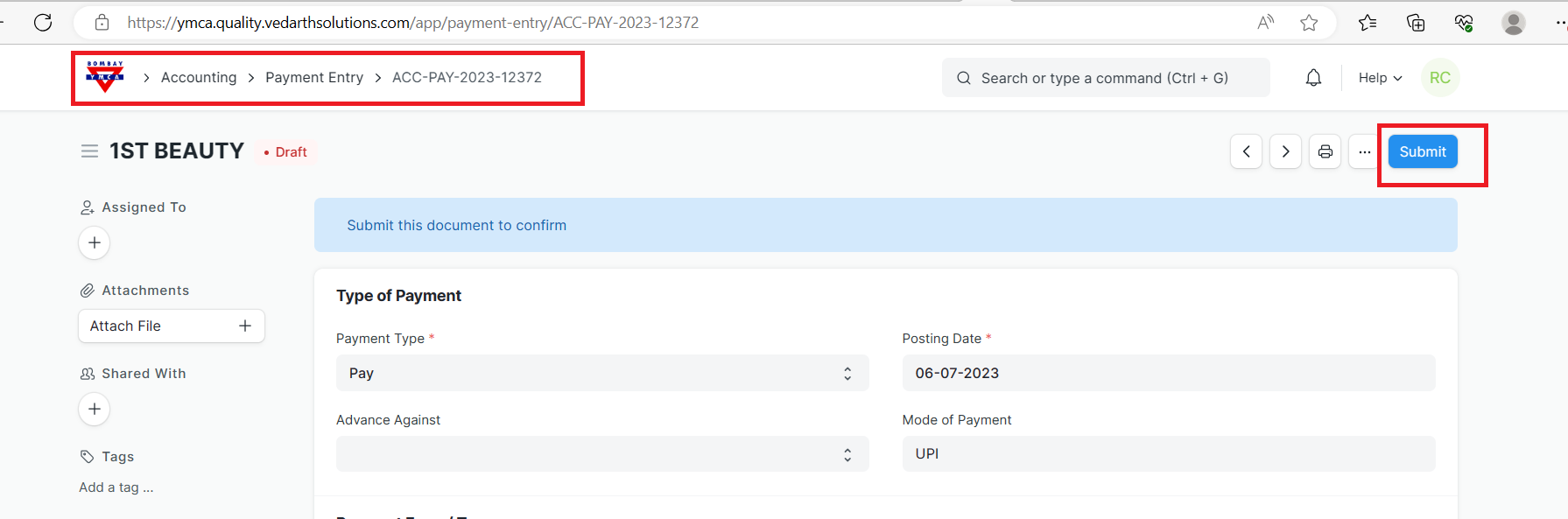
Task: Open the Advance Against dropdown
Action: point(602,454)
